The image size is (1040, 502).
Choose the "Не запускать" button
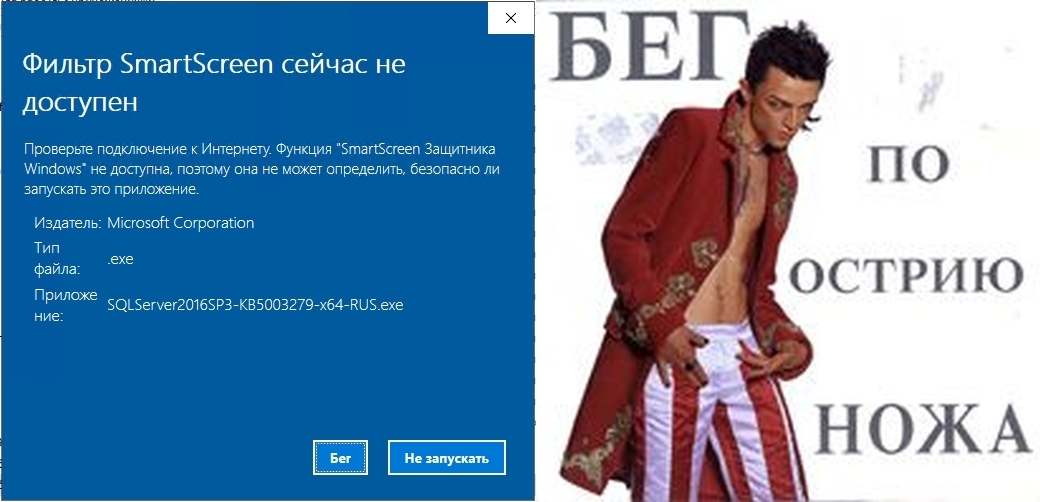point(446,458)
